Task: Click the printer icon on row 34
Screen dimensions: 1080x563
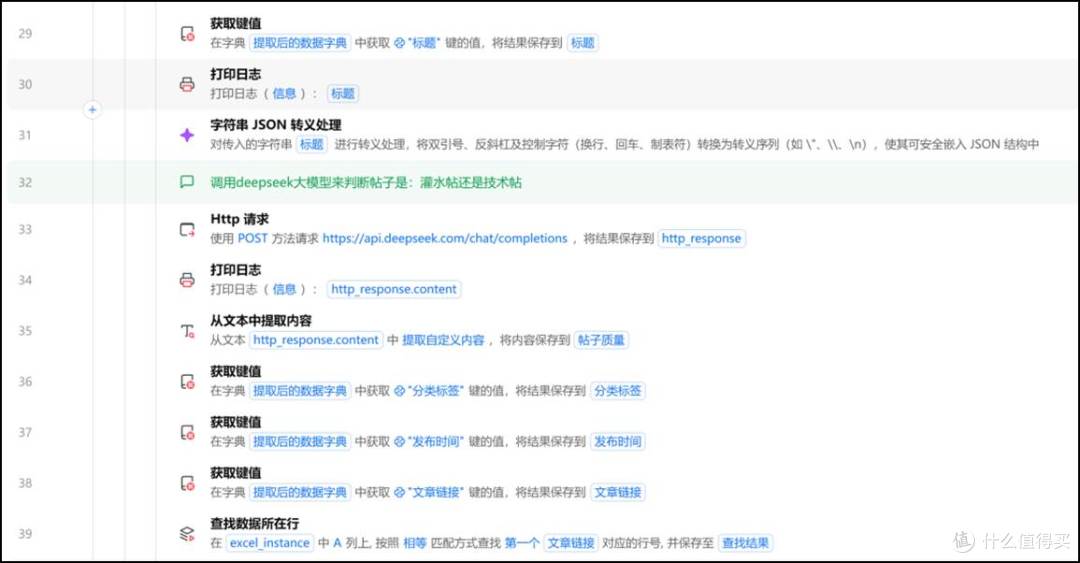Action: point(187,280)
